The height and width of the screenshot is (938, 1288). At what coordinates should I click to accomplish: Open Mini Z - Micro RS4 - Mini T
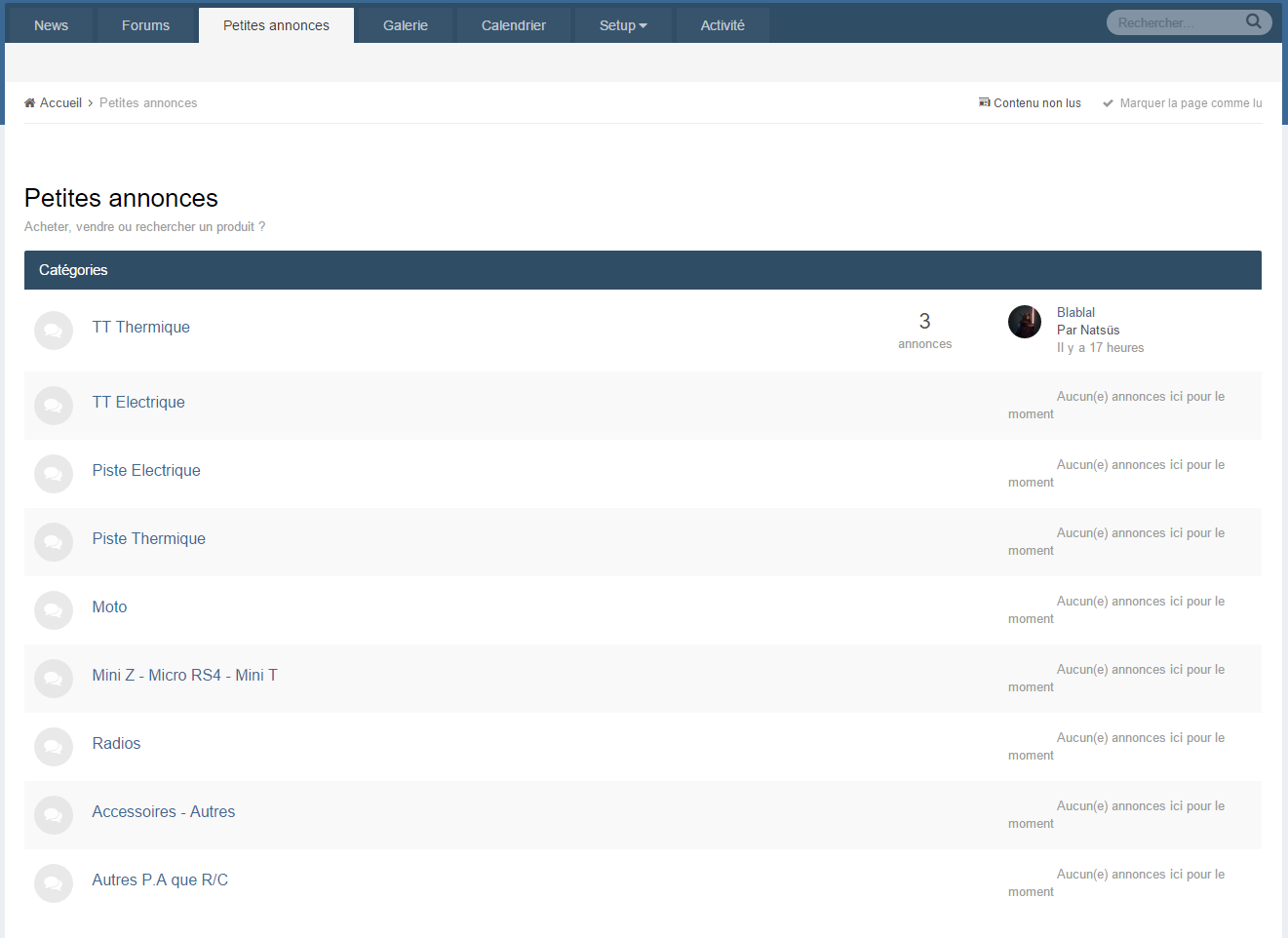(x=184, y=676)
